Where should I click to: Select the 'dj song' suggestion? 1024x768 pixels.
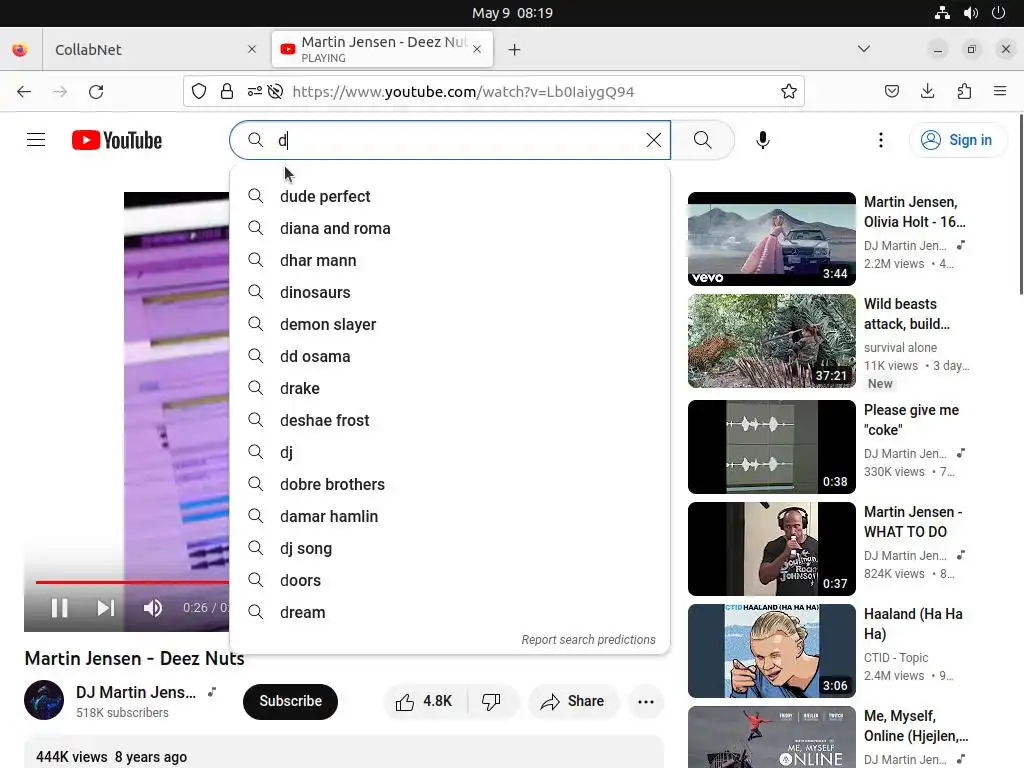(449, 548)
